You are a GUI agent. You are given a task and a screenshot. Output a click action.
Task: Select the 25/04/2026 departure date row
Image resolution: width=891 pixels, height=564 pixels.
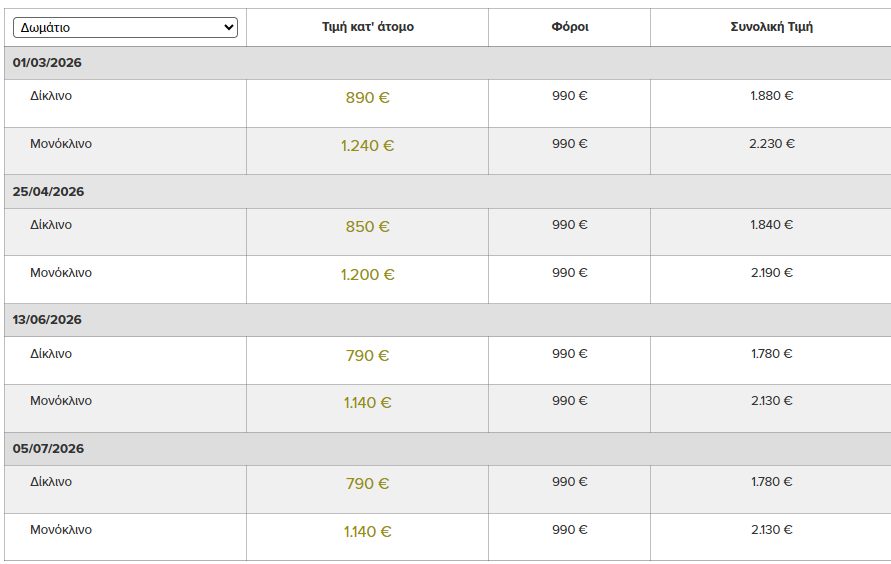[x=48, y=192]
